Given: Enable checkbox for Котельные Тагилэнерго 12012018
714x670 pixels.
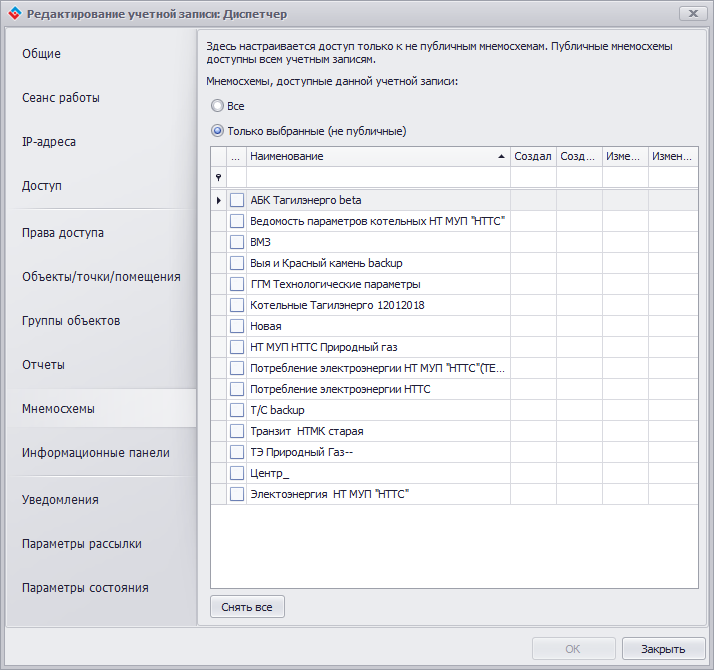Looking at the screenshot, I should tap(237, 305).
